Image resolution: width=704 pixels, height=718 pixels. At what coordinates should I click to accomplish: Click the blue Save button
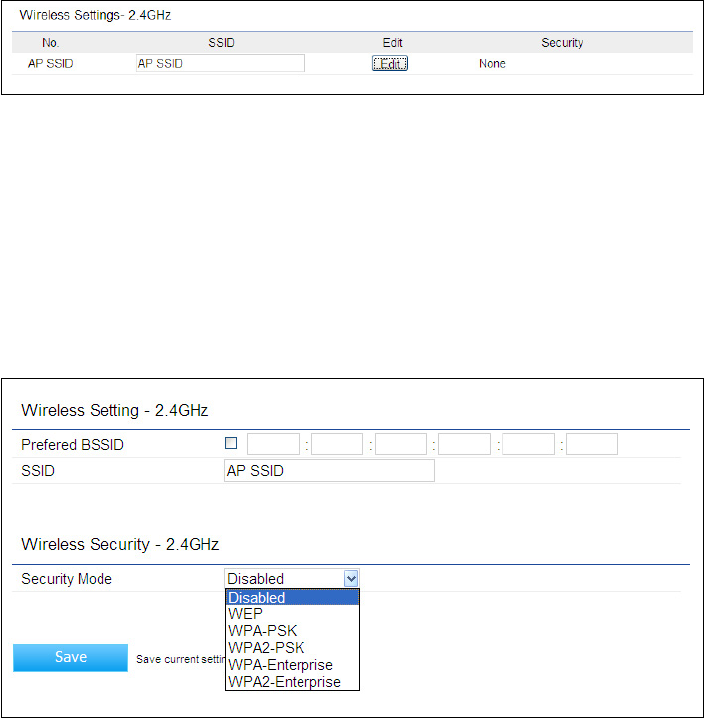(x=71, y=658)
